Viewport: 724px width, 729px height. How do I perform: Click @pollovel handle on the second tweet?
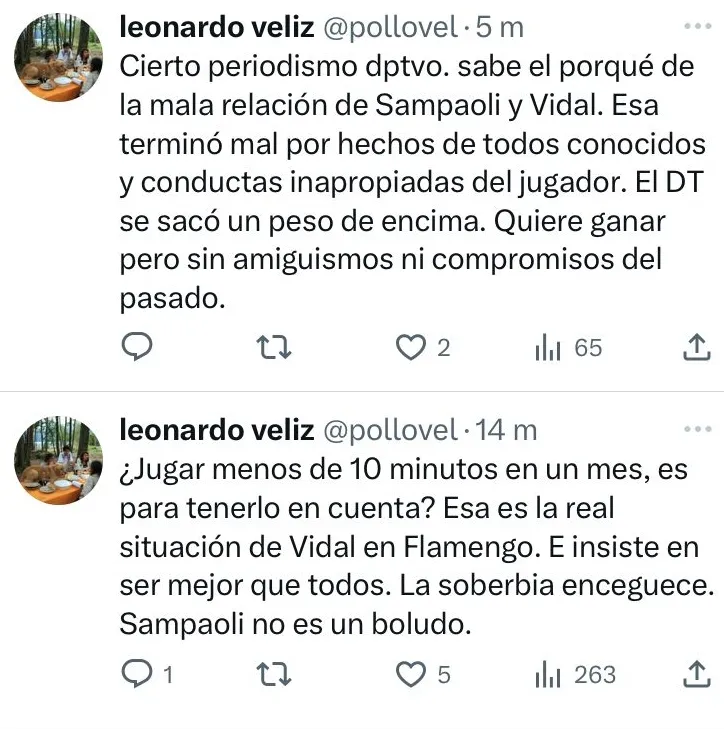click(x=385, y=430)
